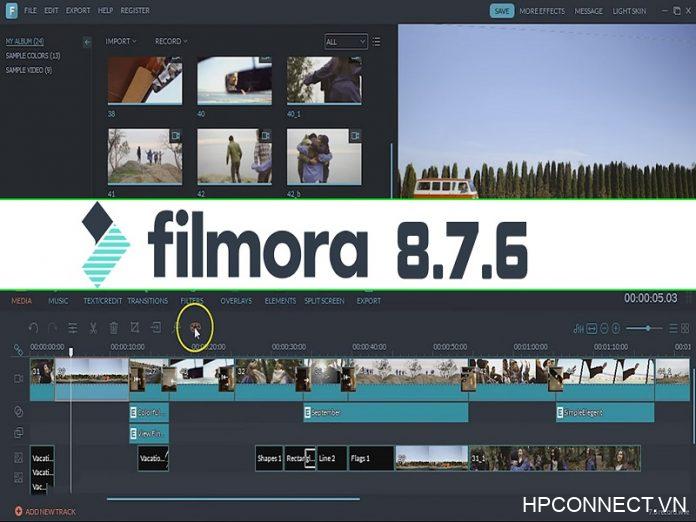Click the color palette icon in toolbar
The width and height of the screenshot is (696, 522).
coord(195,328)
